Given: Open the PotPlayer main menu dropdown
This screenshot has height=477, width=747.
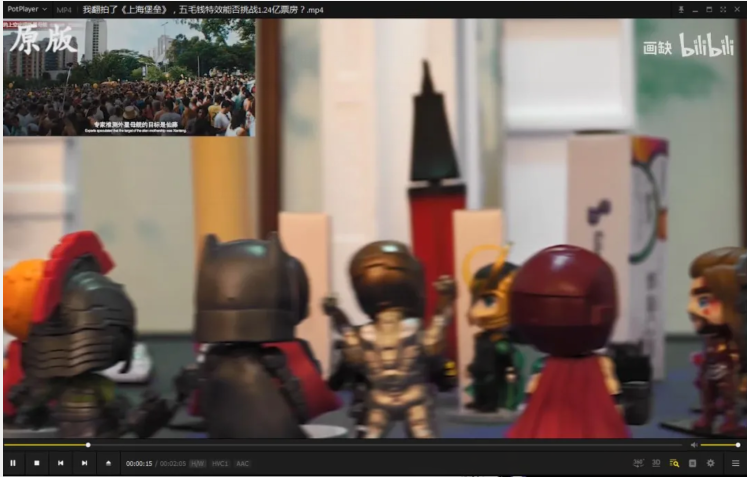Looking at the screenshot, I should pos(27,9).
